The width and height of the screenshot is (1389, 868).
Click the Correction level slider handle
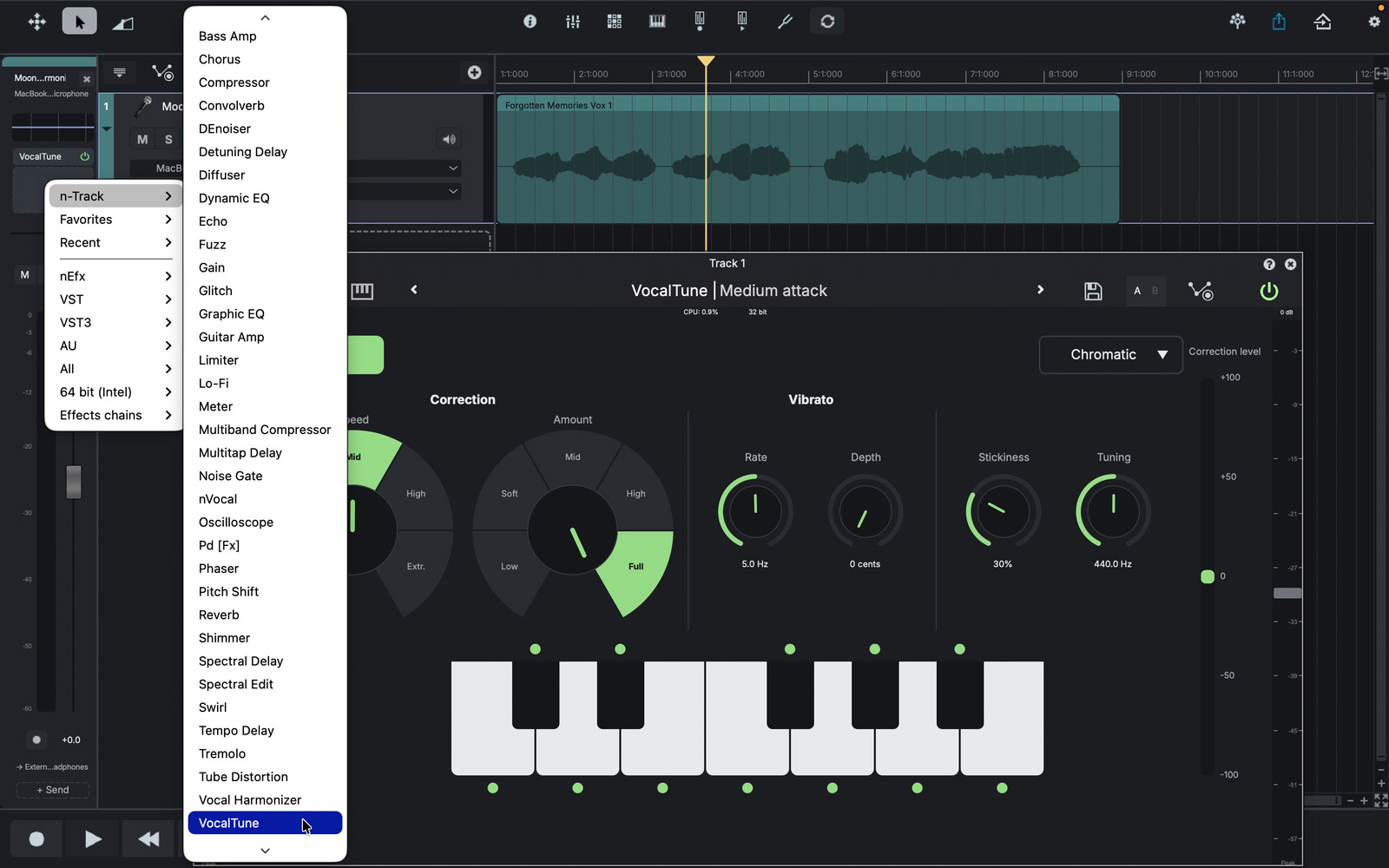[1208, 576]
